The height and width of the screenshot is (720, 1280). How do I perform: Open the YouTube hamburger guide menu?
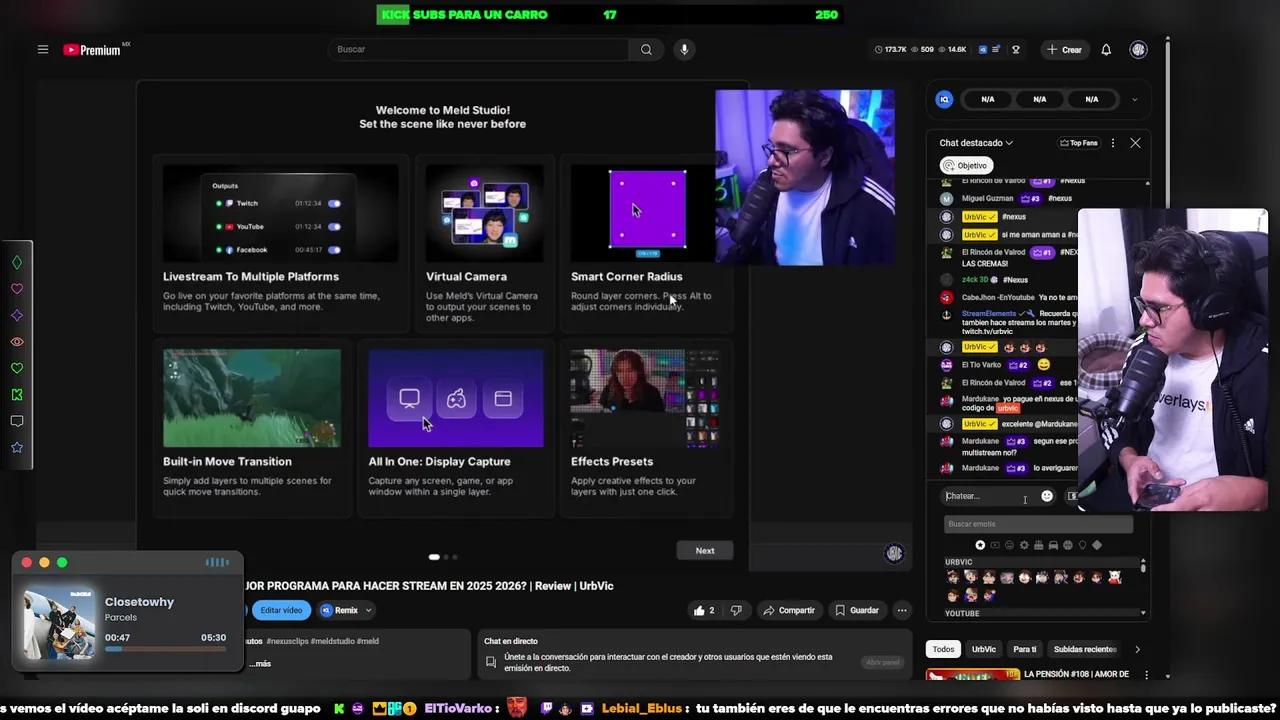coord(43,49)
